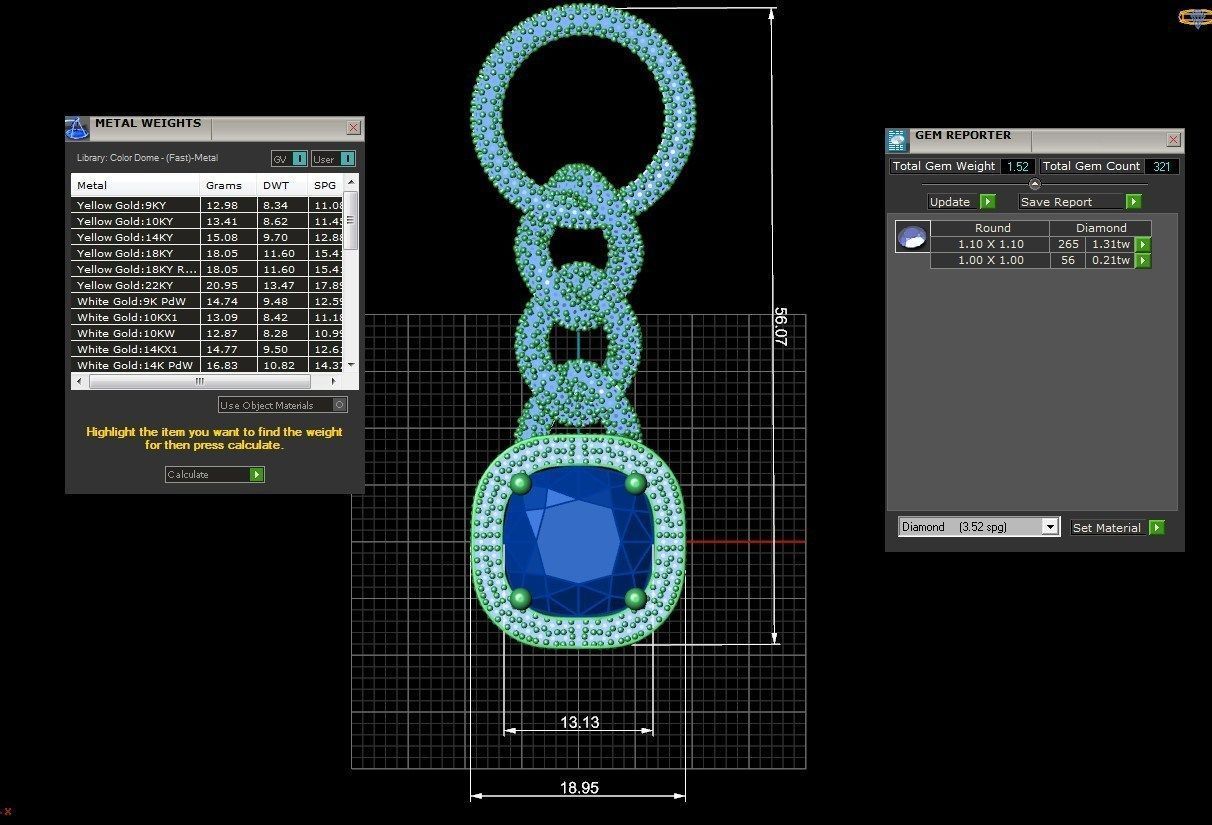Screen dimensions: 1212x825
Task: Collapse the Gem Reporter totals with the up-arrow
Action: click(1035, 184)
